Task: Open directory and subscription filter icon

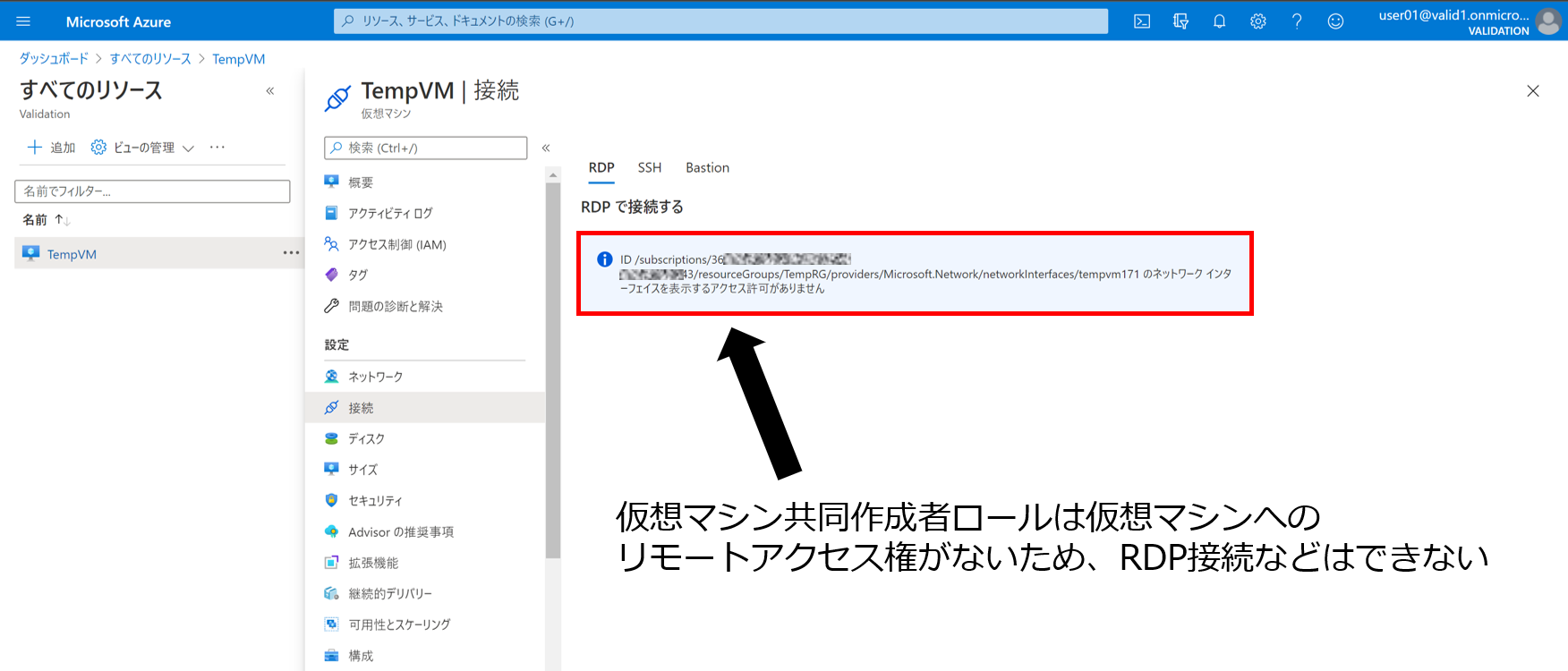Action: click(1180, 21)
